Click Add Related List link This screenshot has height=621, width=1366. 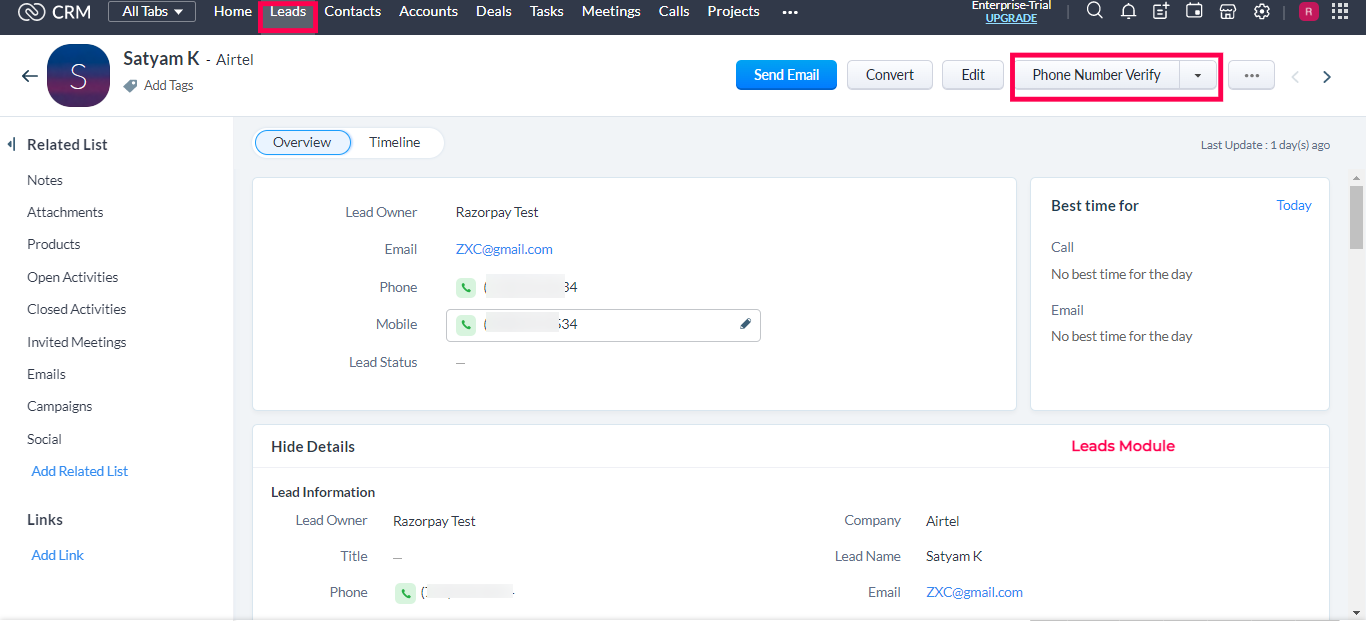[80, 471]
